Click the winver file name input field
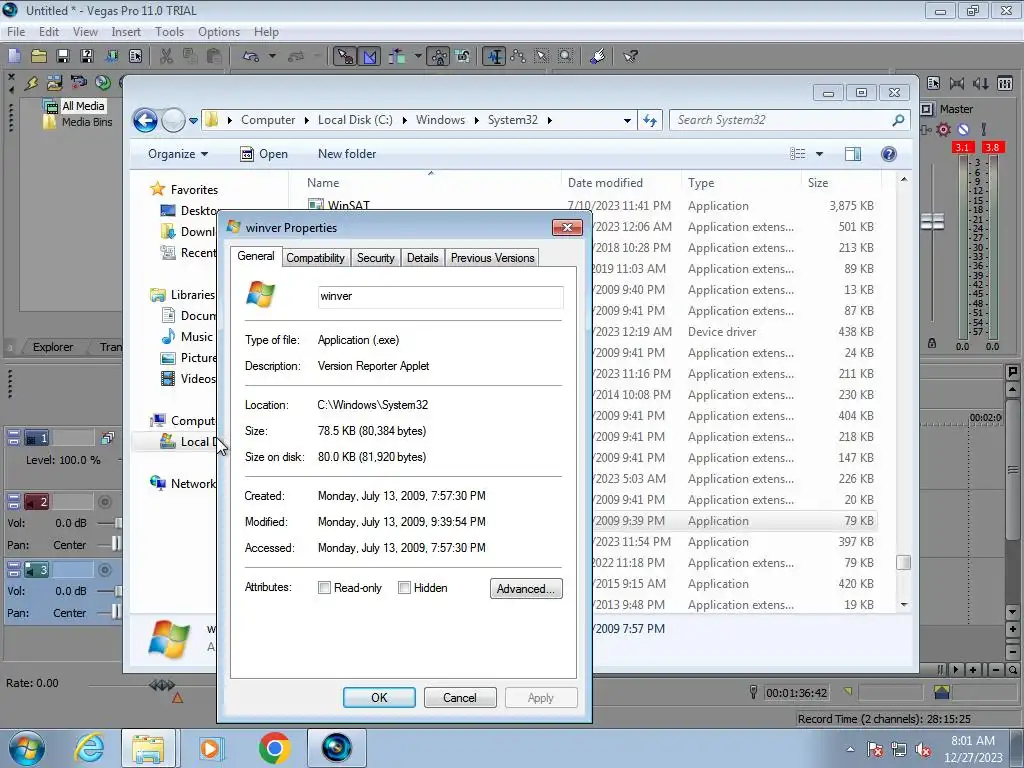The image size is (1024, 768). [440, 296]
